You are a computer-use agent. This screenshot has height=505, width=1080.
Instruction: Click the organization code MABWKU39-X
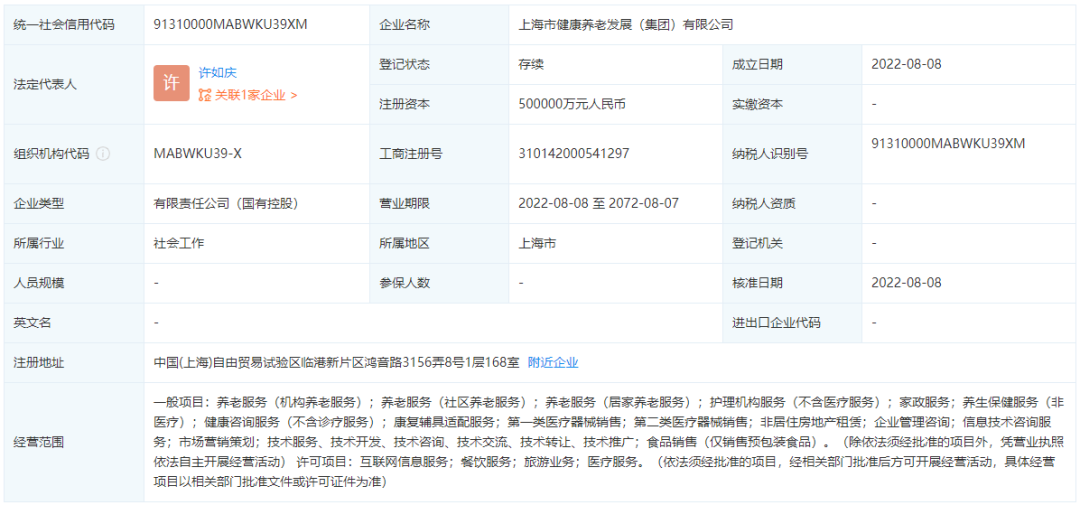198,153
